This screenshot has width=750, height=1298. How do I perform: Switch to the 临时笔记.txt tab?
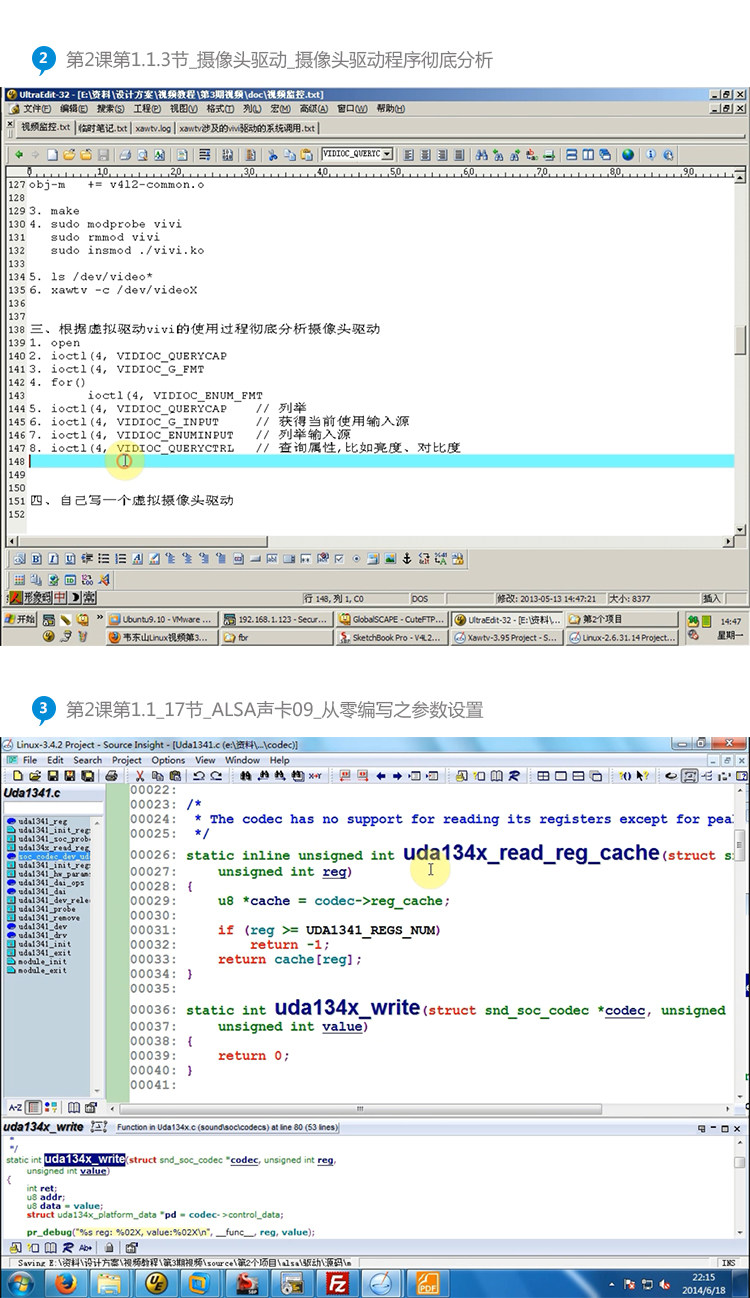tap(103, 129)
